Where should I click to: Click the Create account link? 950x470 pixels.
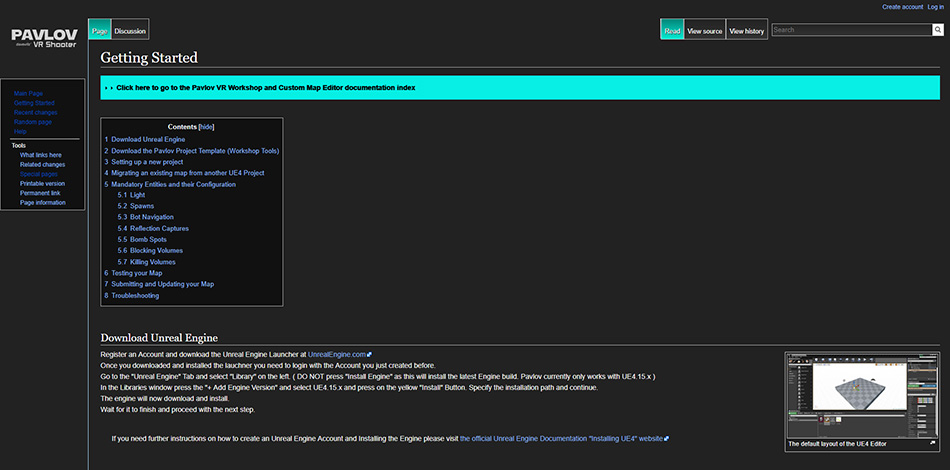tap(902, 7)
